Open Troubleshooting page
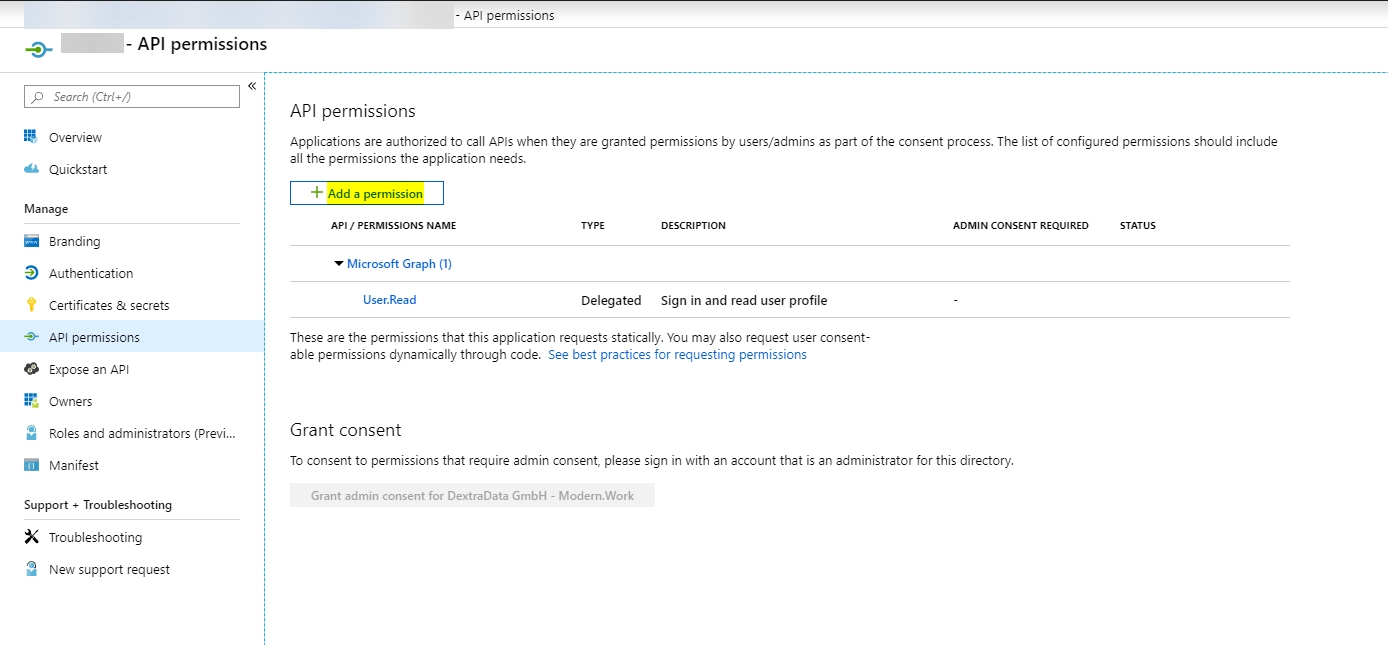The width and height of the screenshot is (1388, 645). click(96, 537)
